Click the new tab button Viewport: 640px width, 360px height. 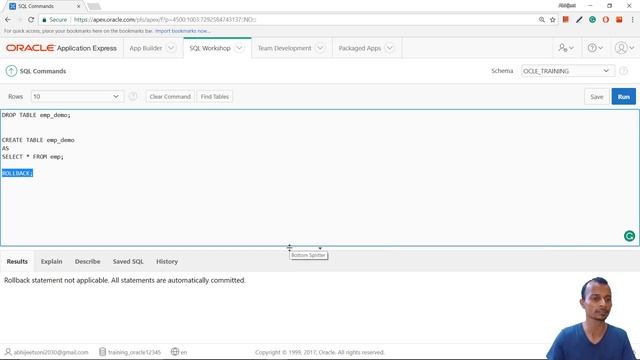[x=94, y=6]
